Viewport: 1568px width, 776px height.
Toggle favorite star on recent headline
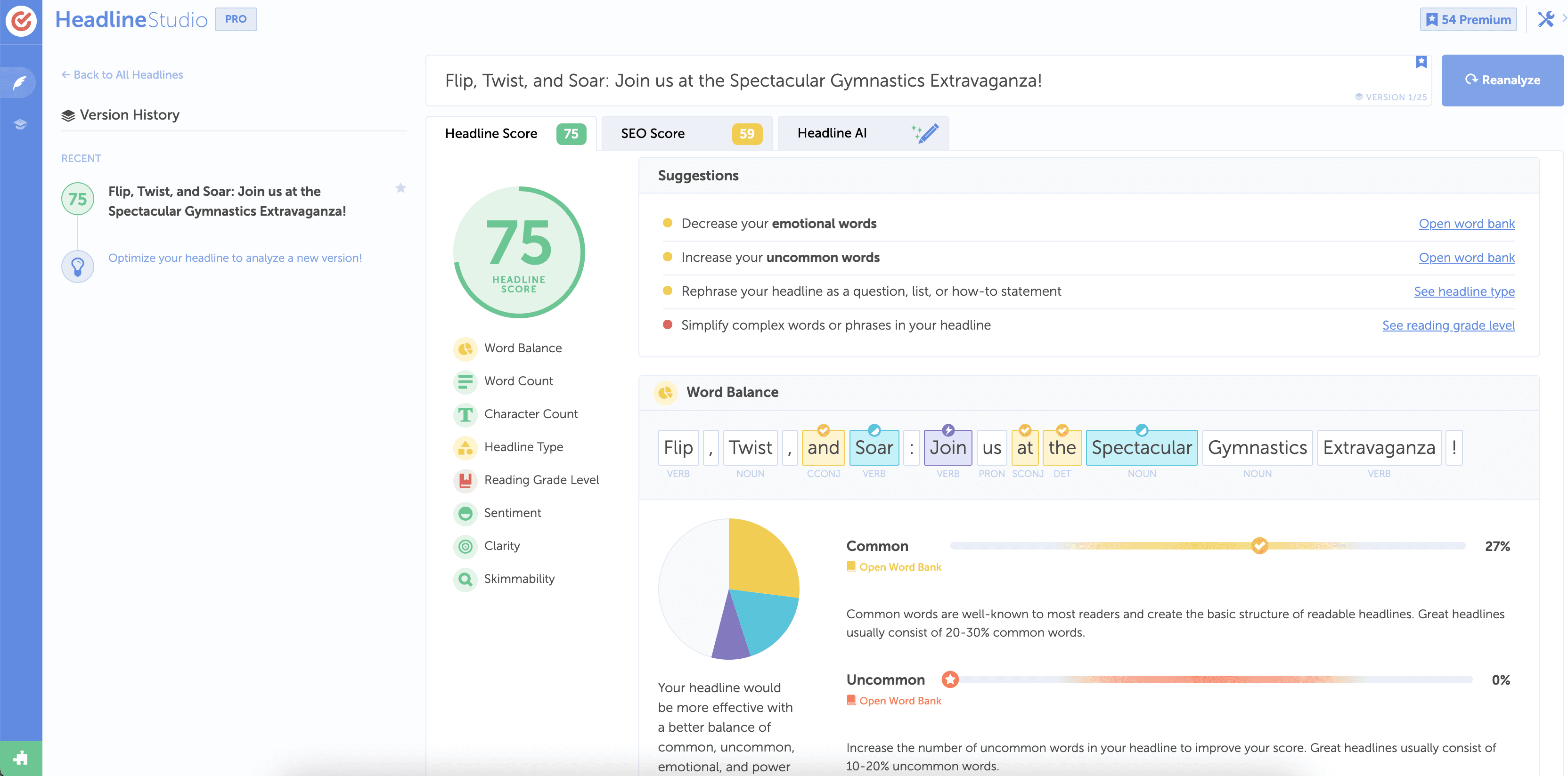[x=400, y=188]
